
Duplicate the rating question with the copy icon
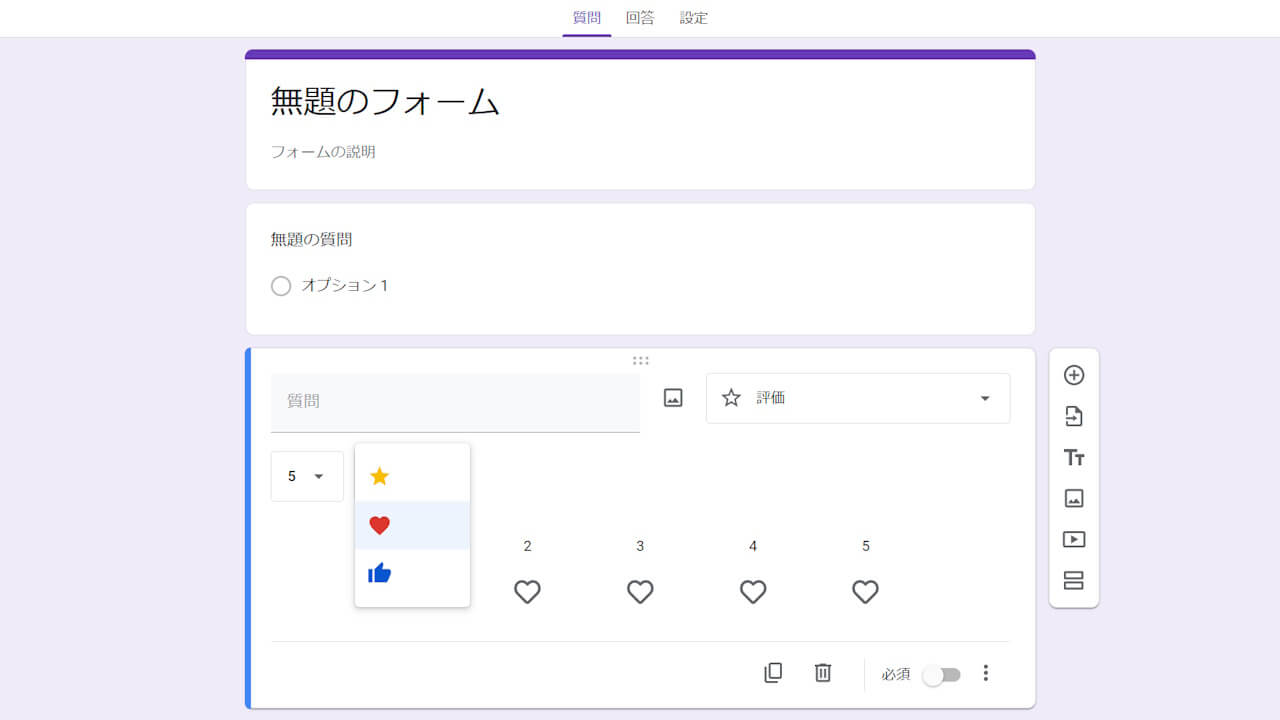click(772, 673)
